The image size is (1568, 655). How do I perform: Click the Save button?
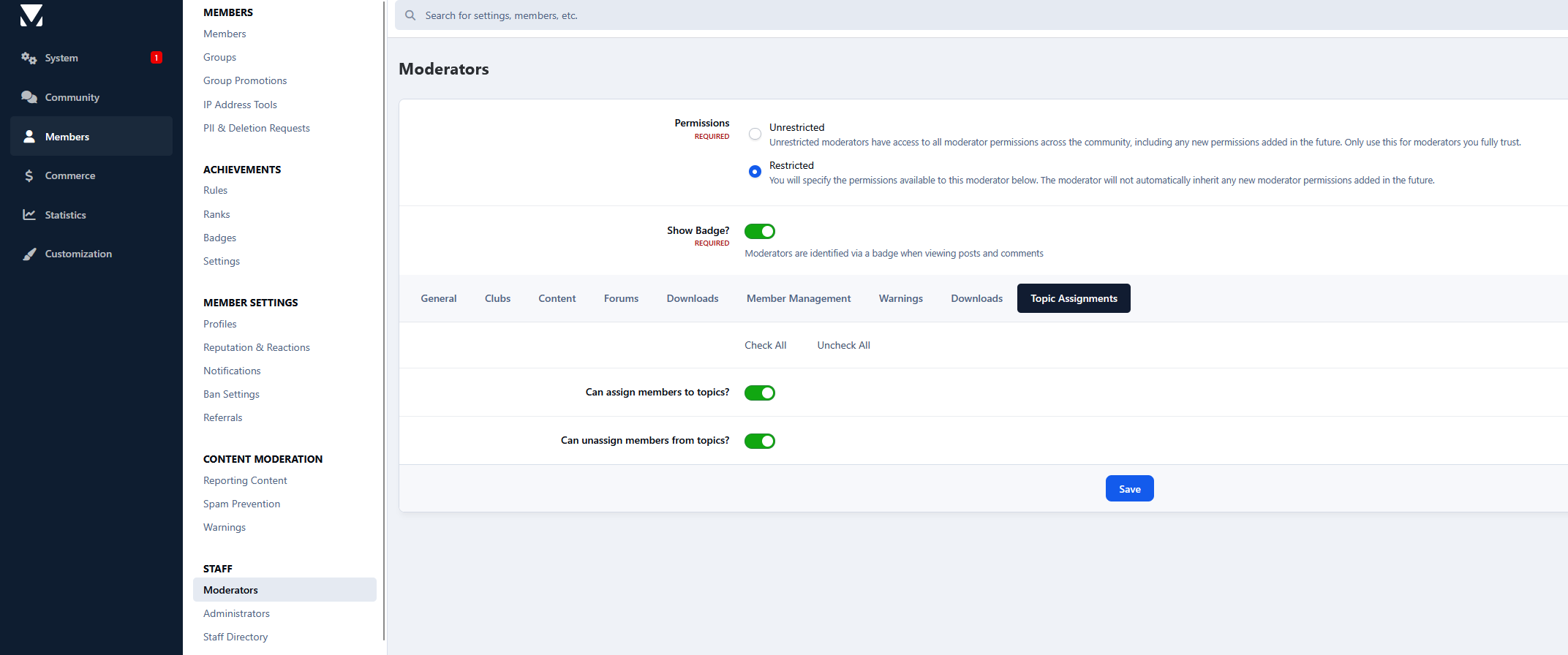click(1129, 489)
